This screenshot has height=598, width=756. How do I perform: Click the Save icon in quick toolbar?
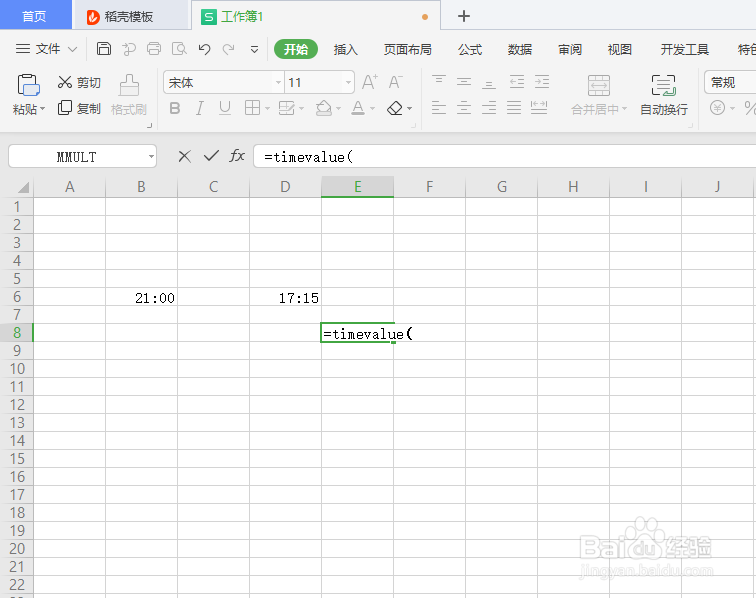point(104,49)
